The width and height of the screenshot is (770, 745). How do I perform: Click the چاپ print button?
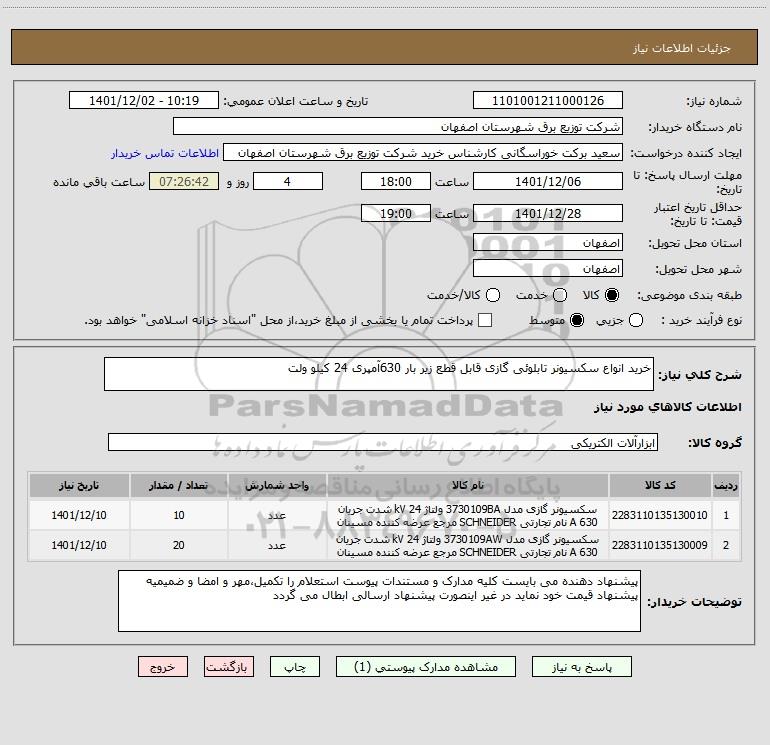[295, 667]
